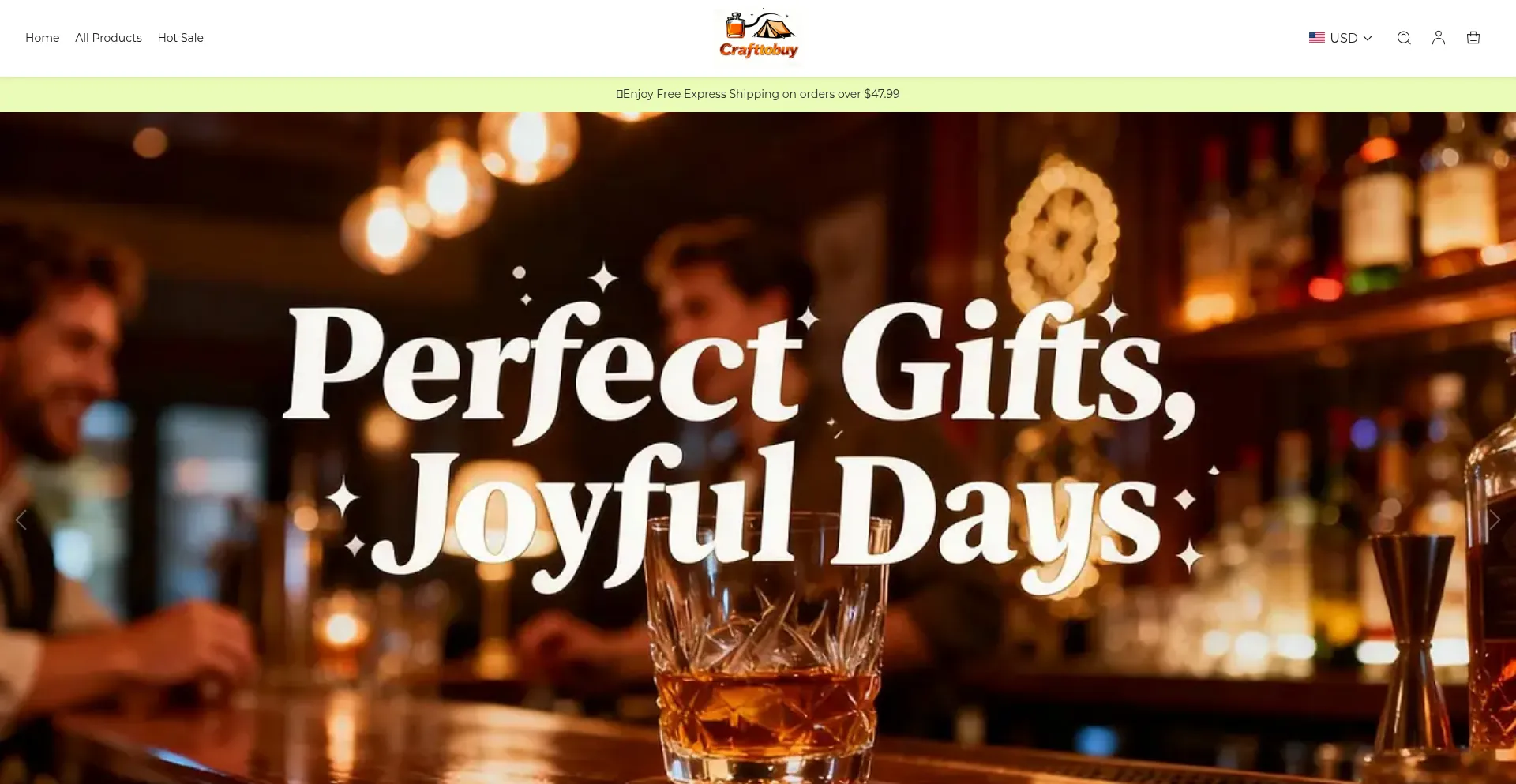The width and height of the screenshot is (1516, 784).
Task: Go to previous slide arrow
Action: click(21, 520)
